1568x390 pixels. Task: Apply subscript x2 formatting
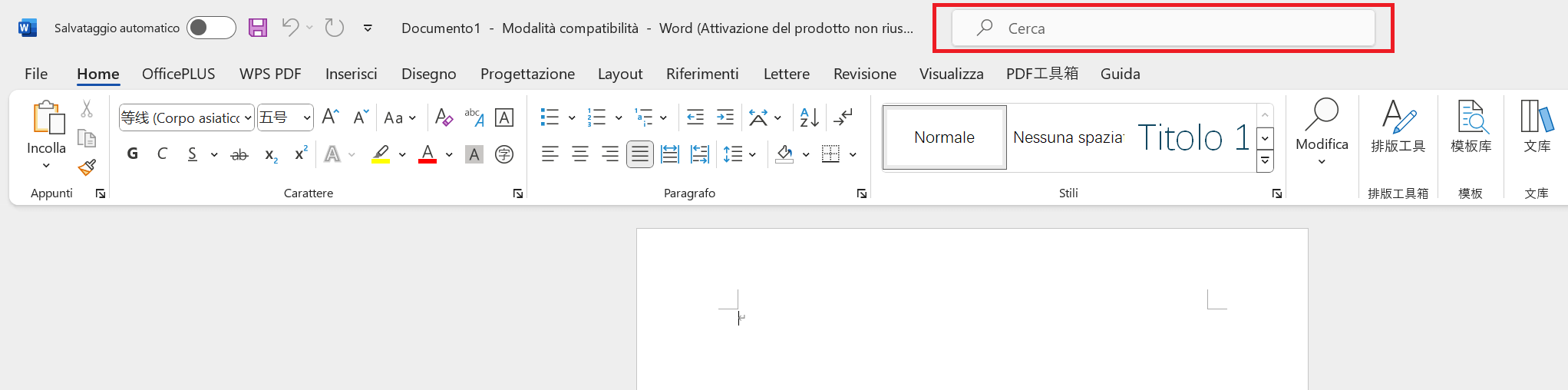click(x=271, y=154)
